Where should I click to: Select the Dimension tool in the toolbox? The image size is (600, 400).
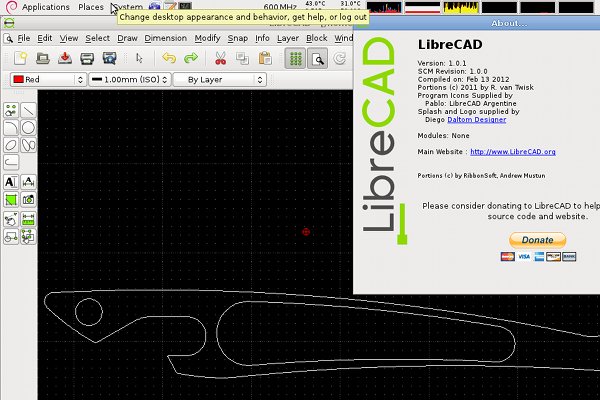tap(28, 182)
